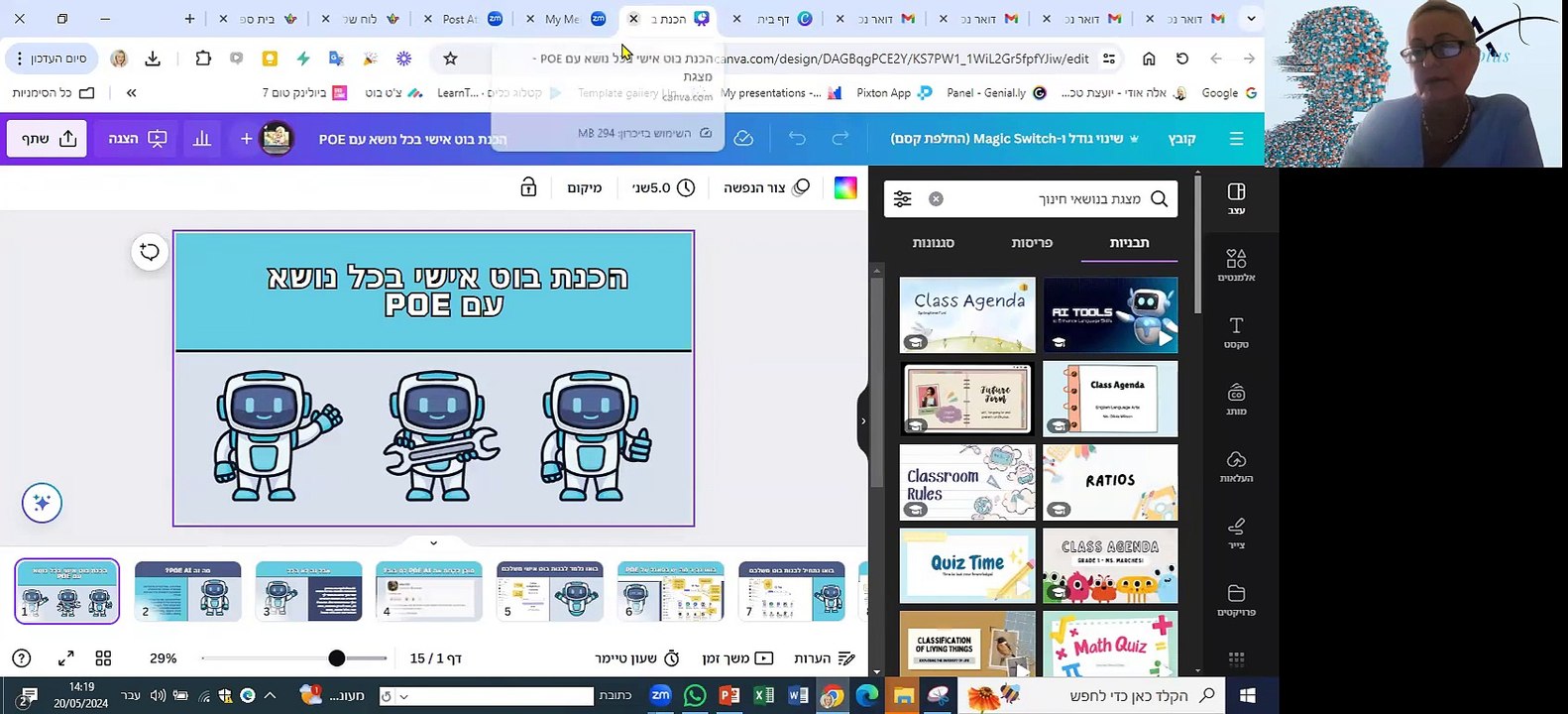
Task: Click the Position (מיקום) button
Action: click(585, 187)
